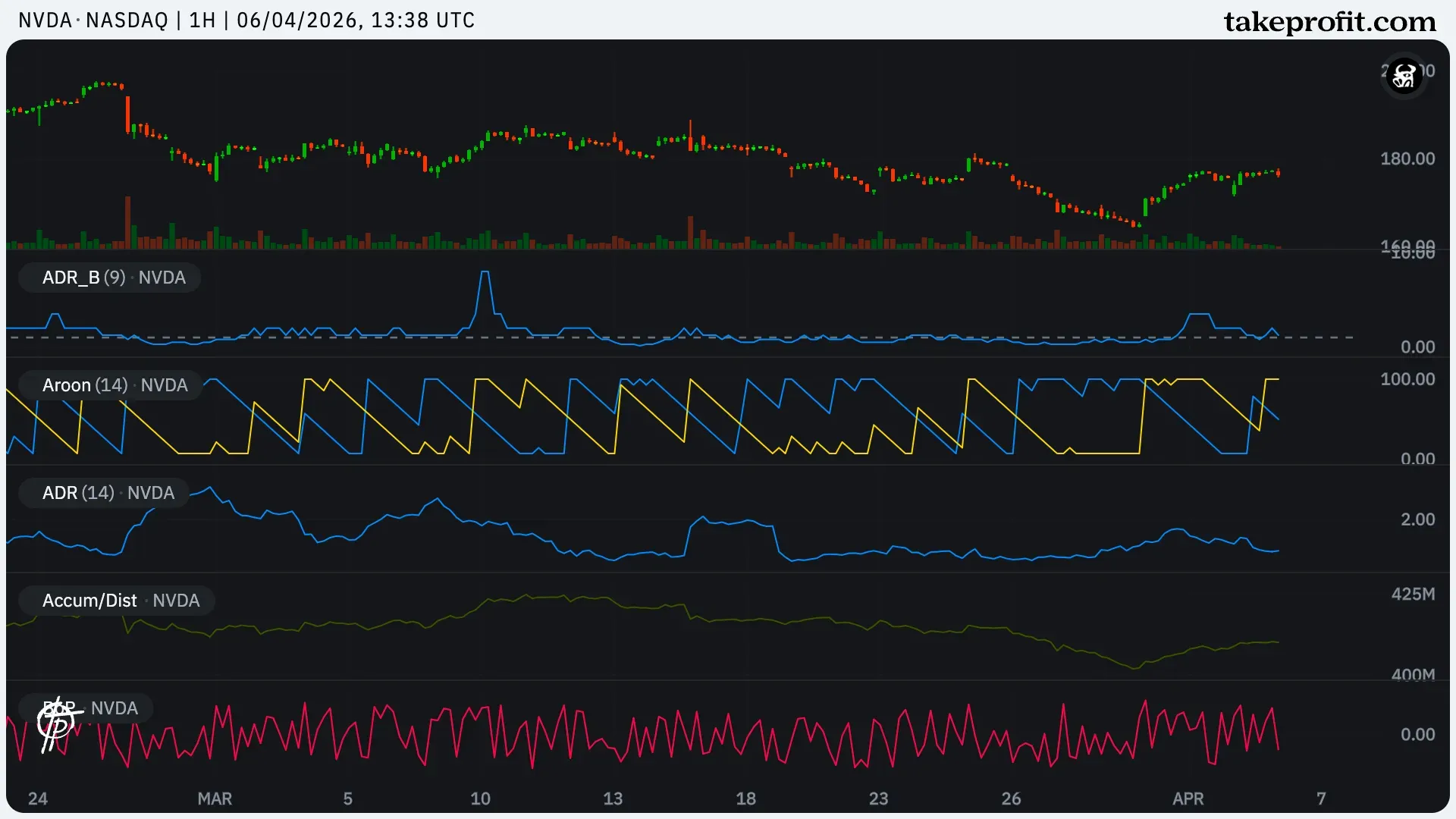Image resolution: width=1456 pixels, height=819 pixels.
Task: Click the 2.00 ADR axis label
Action: coord(1417,519)
